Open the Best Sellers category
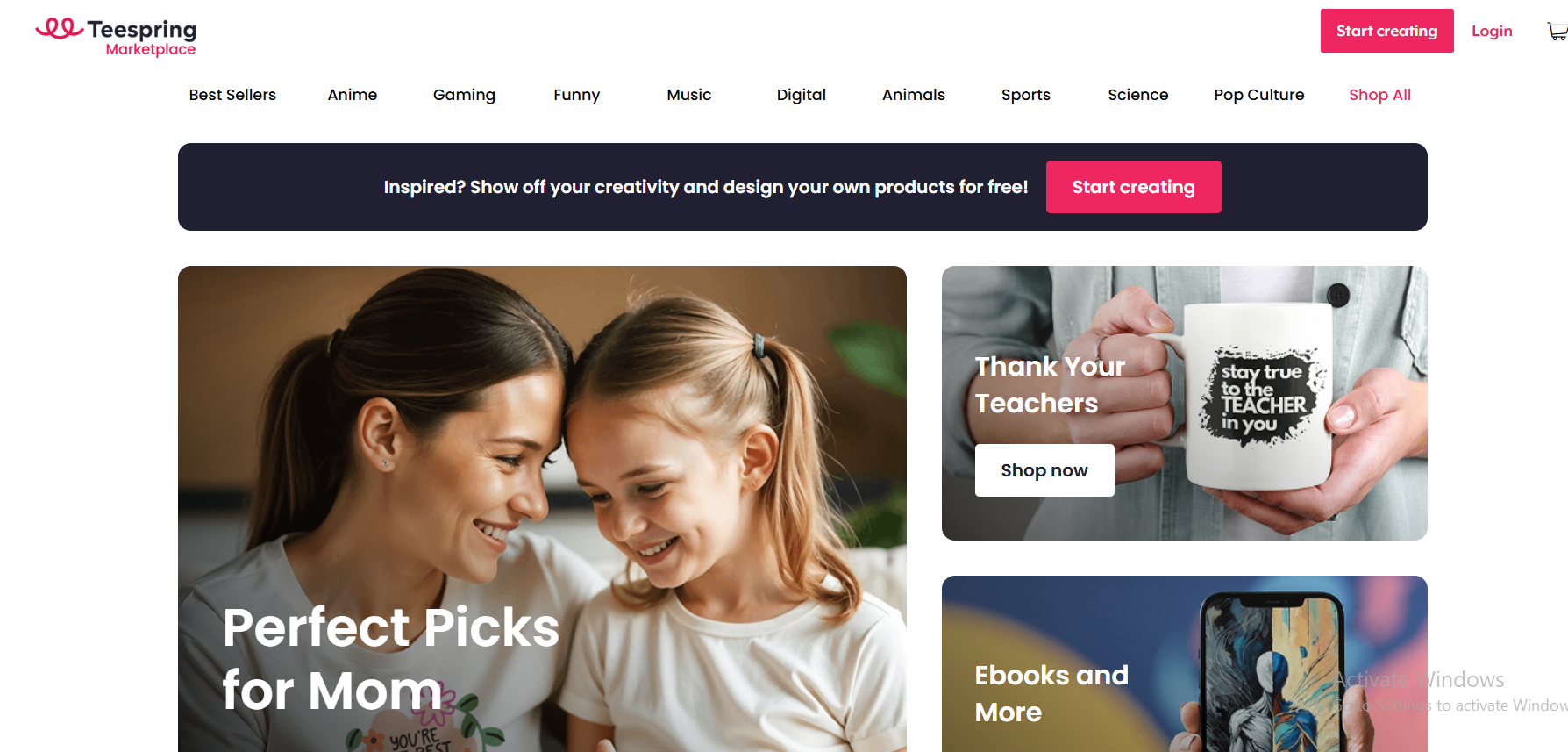This screenshot has width=1568, height=752. (232, 95)
